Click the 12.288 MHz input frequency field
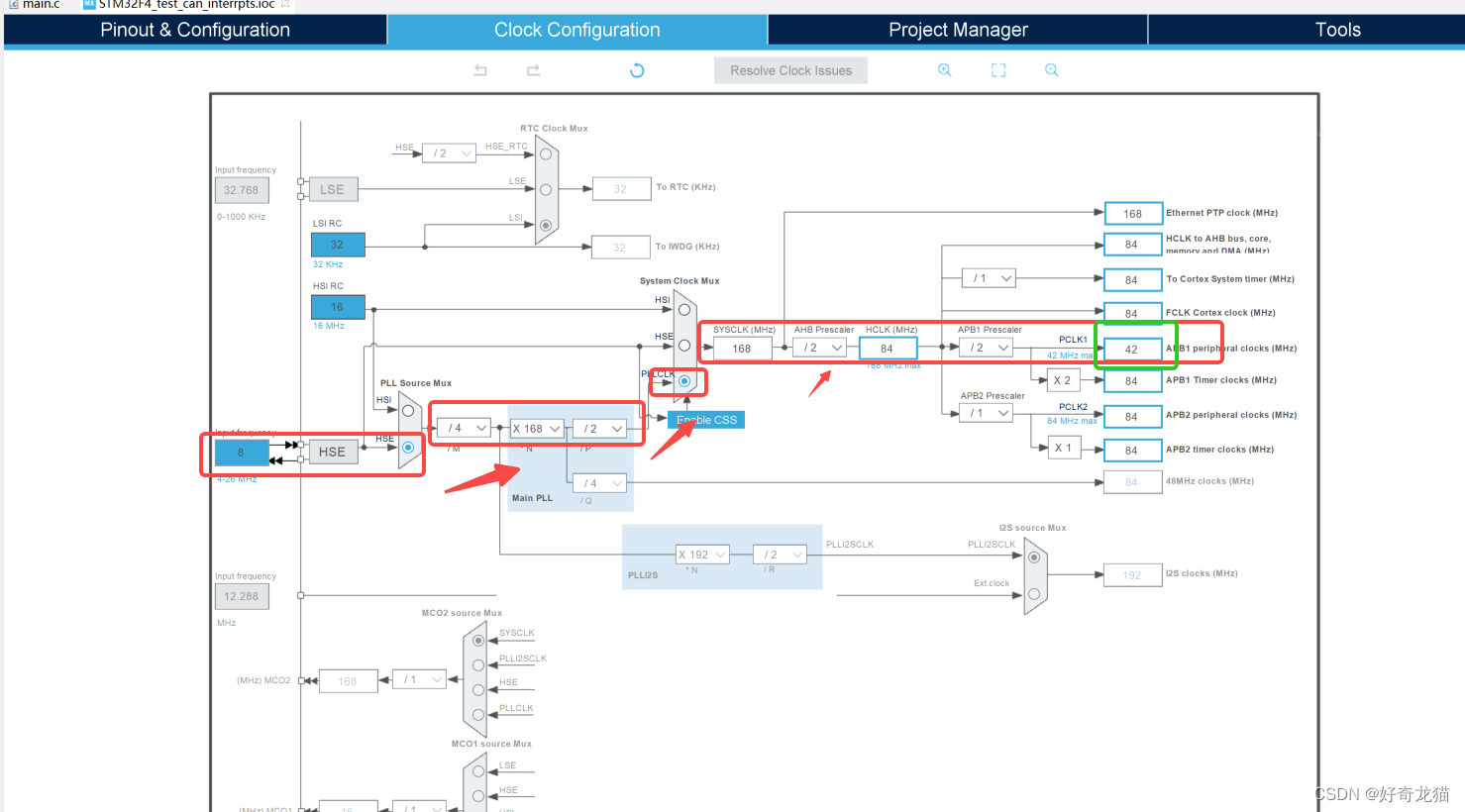This screenshot has height=812, width=1465. point(242,596)
